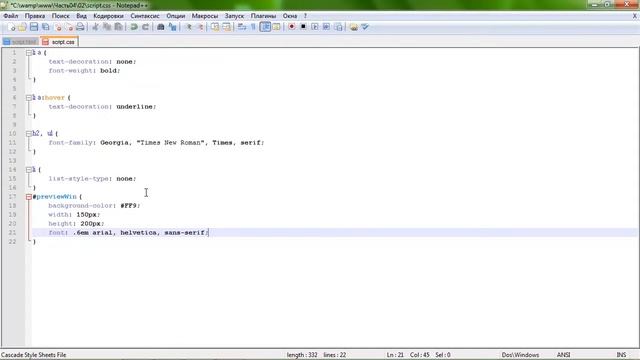Click the Paste toolbar icon
The image size is (640, 360).
pyautogui.click(x=118, y=27)
